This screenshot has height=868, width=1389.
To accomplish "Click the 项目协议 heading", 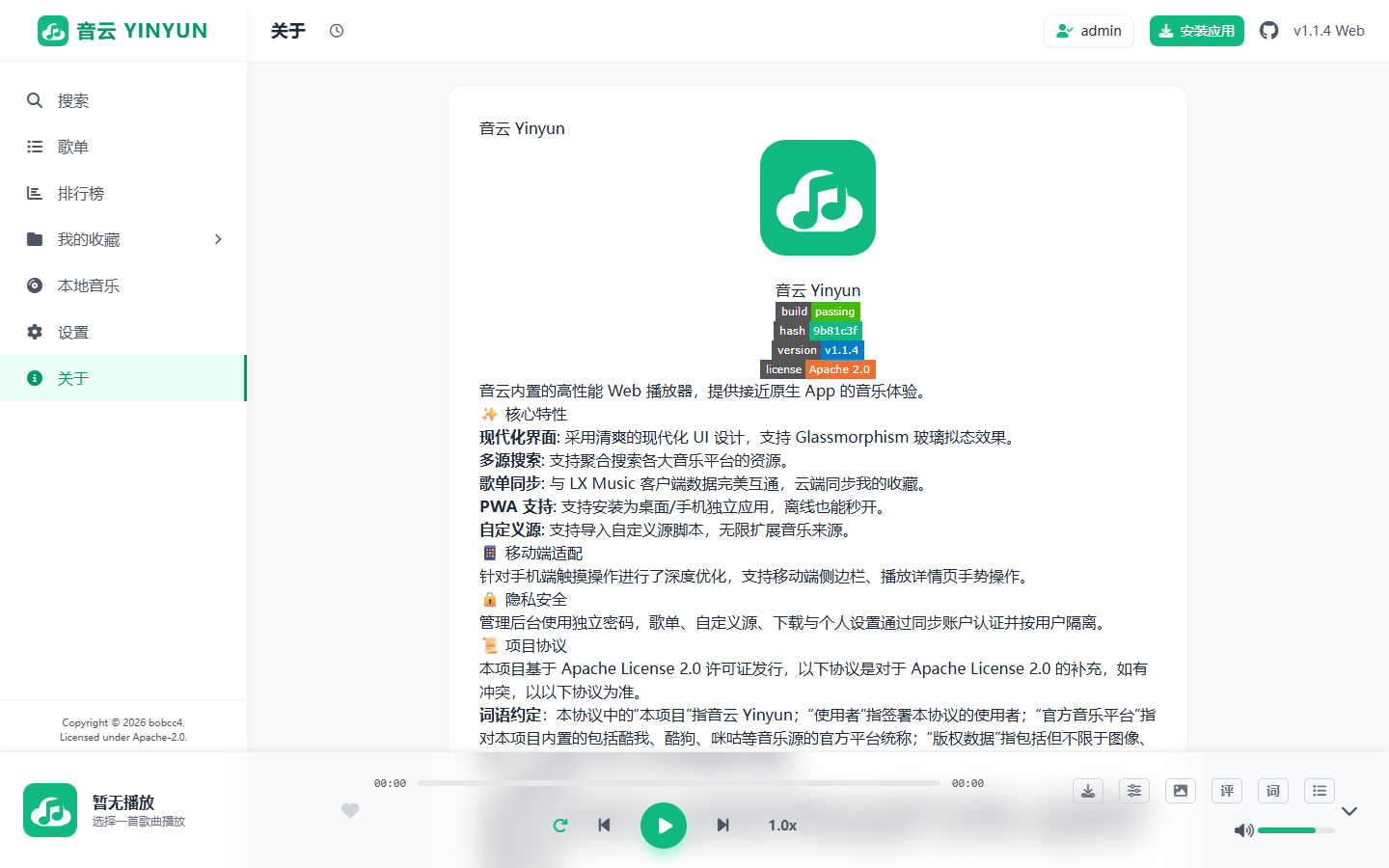I will pyautogui.click(x=536, y=645).
